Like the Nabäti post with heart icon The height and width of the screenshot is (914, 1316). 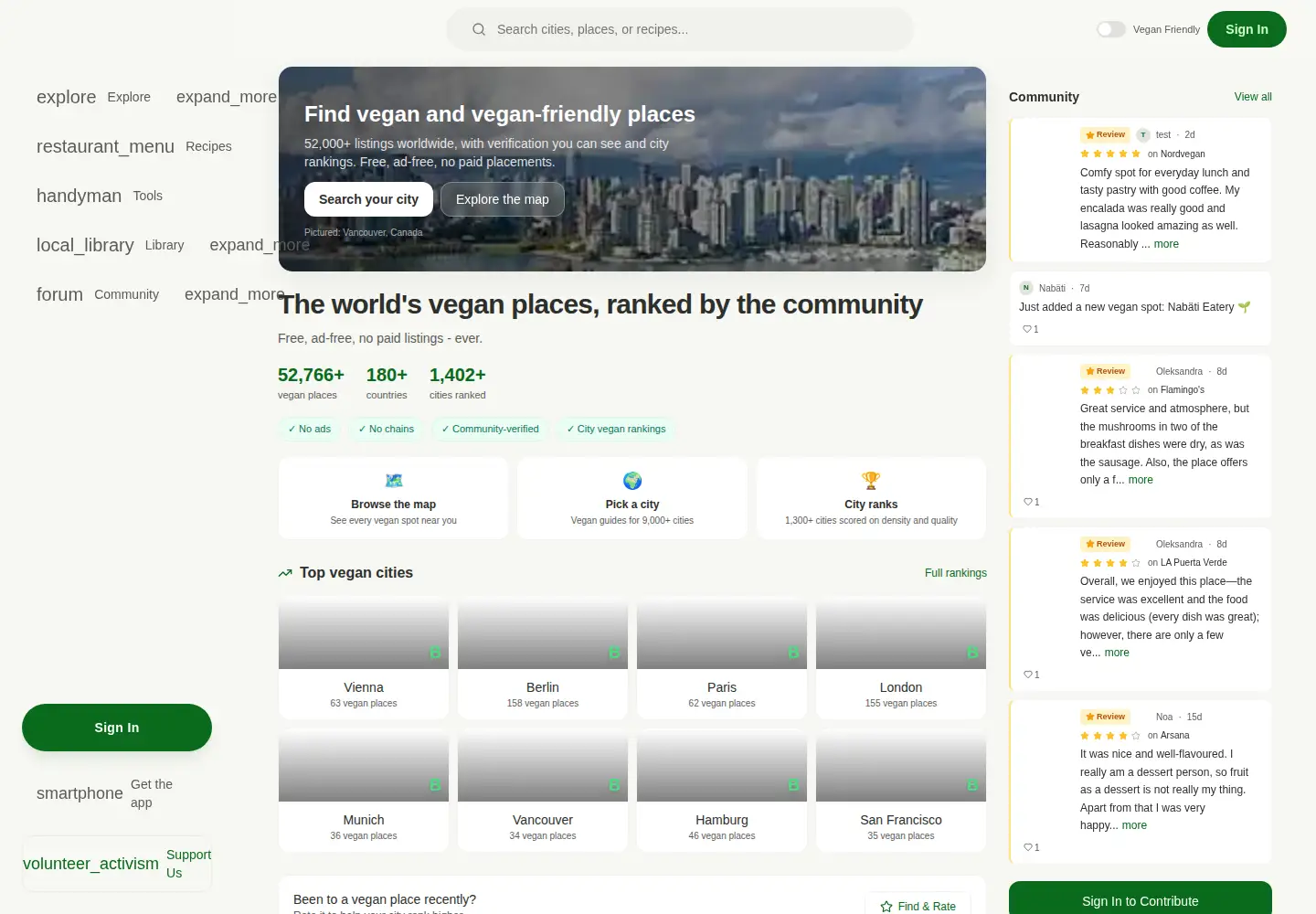click(1027, 329)
